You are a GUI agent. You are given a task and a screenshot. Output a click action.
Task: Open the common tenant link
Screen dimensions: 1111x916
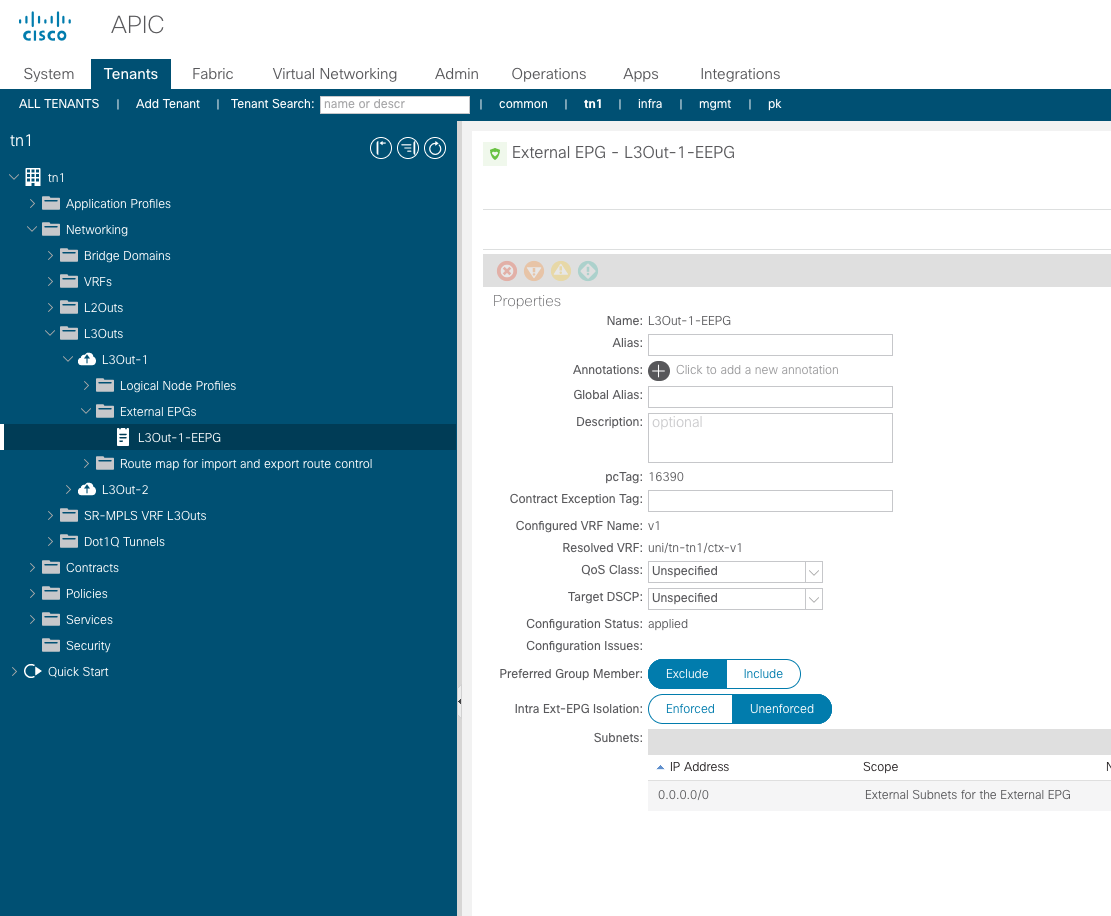tap(523, 104)
